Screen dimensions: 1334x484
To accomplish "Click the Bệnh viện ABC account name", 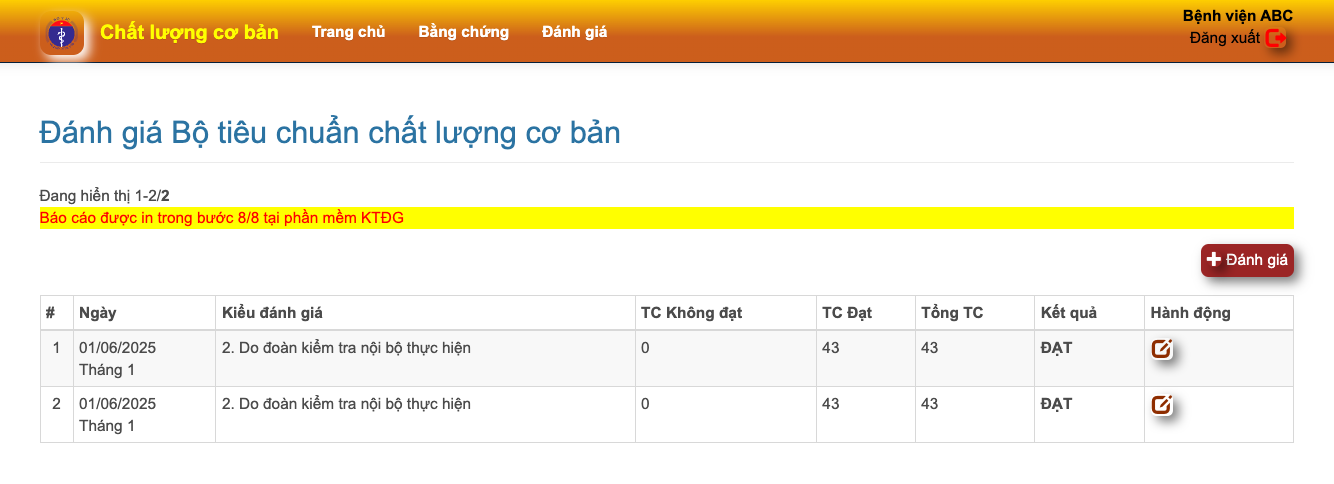I will pos(1237,16).
